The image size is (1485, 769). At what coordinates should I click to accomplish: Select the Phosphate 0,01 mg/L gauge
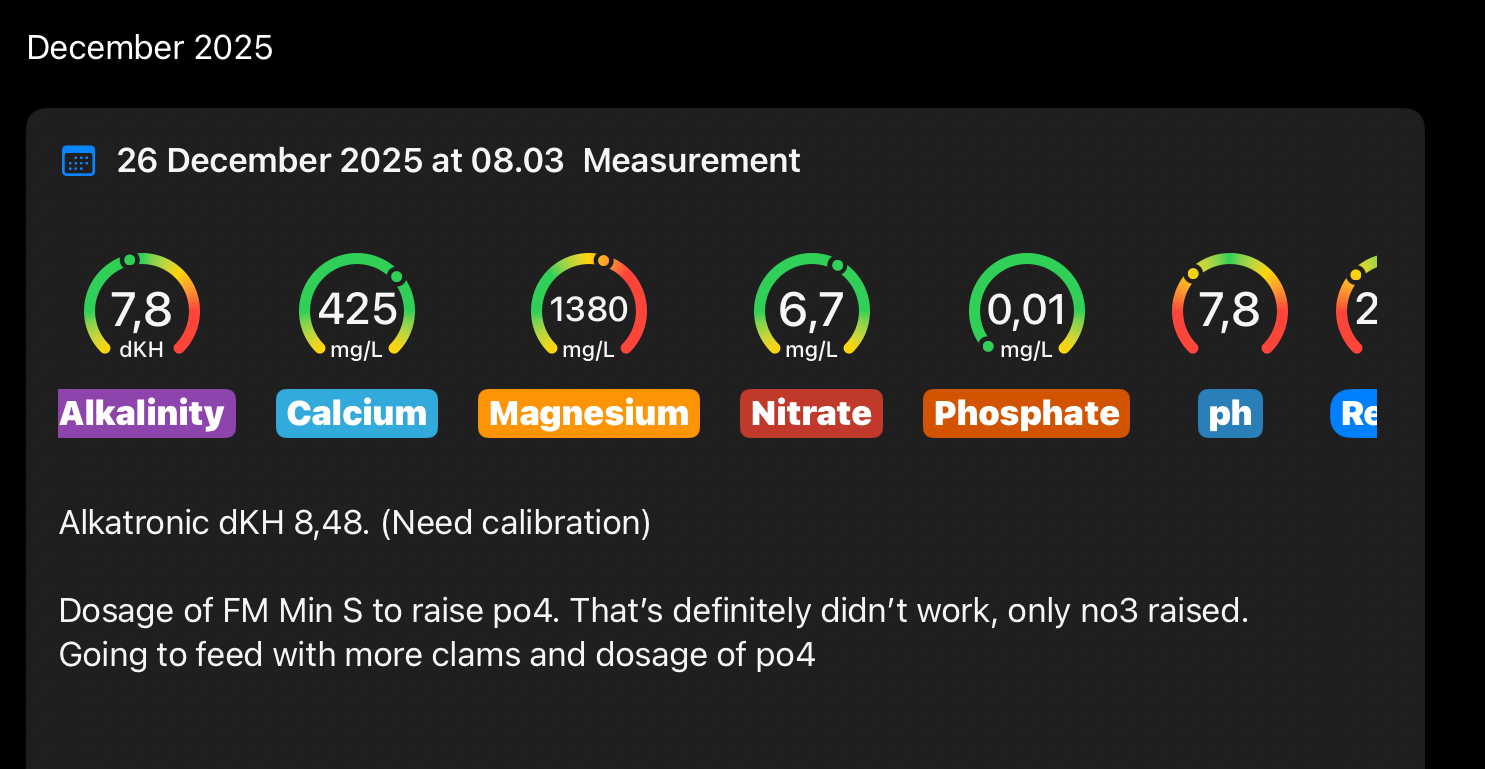click(x=1026, y=308)
